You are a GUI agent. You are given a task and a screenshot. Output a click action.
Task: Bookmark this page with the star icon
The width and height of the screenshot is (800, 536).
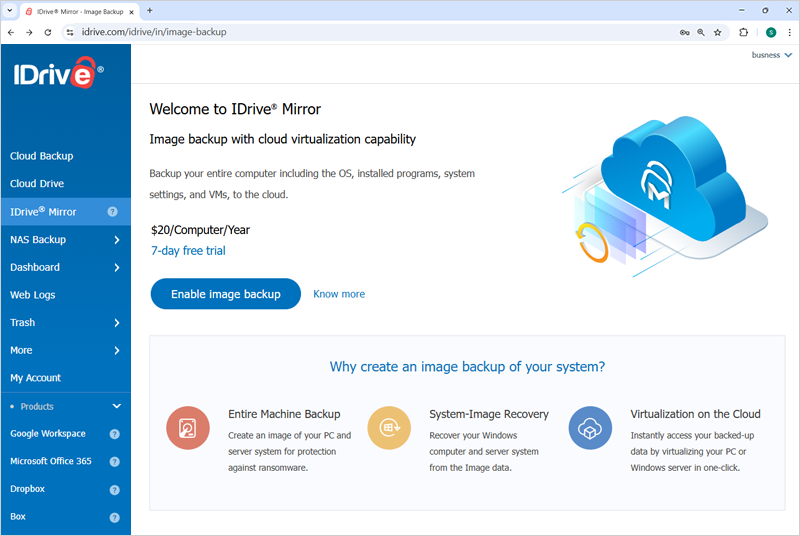coord(717,32)
